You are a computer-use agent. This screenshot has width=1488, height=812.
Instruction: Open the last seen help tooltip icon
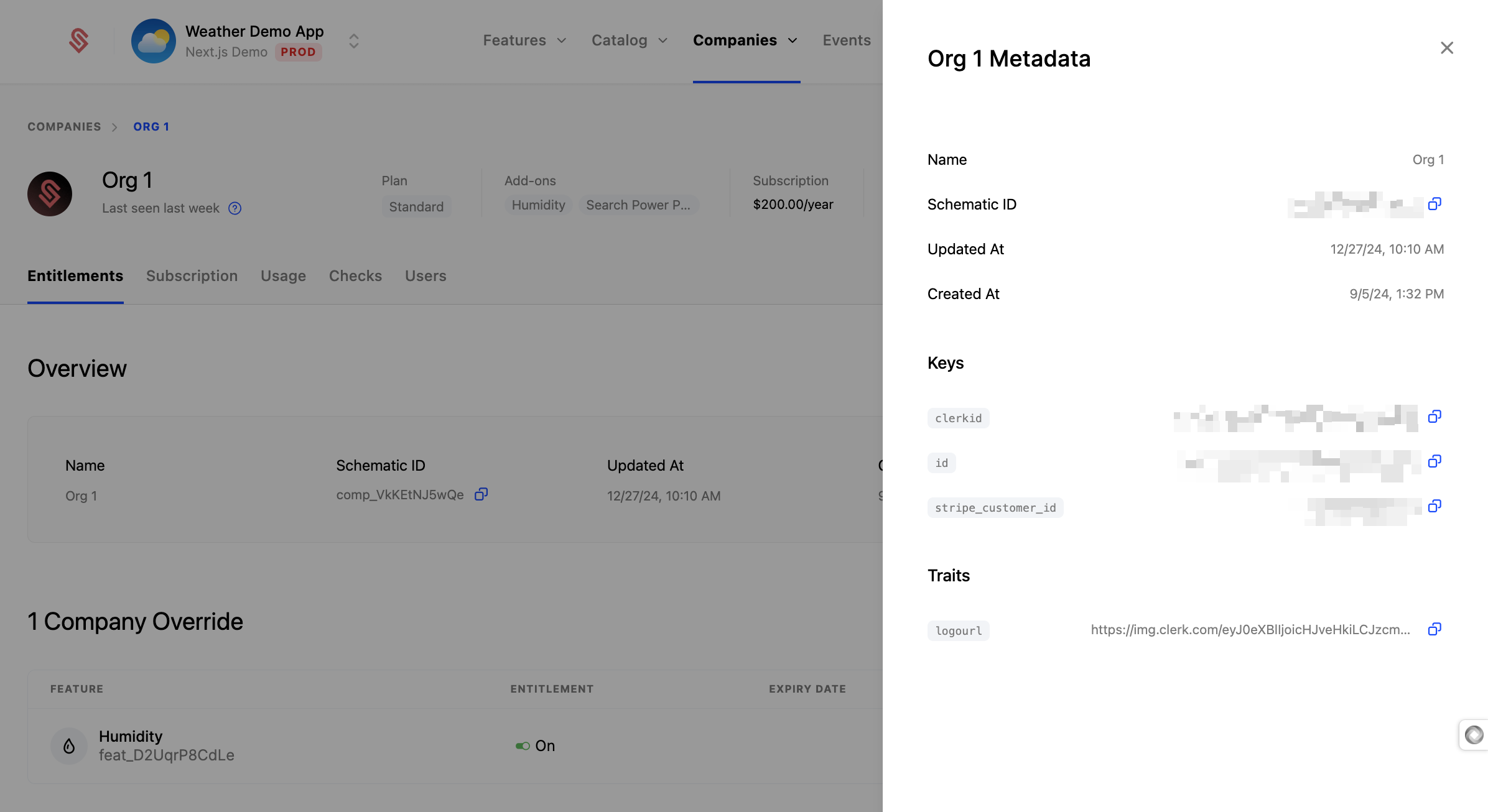click(x=235, y=208)
